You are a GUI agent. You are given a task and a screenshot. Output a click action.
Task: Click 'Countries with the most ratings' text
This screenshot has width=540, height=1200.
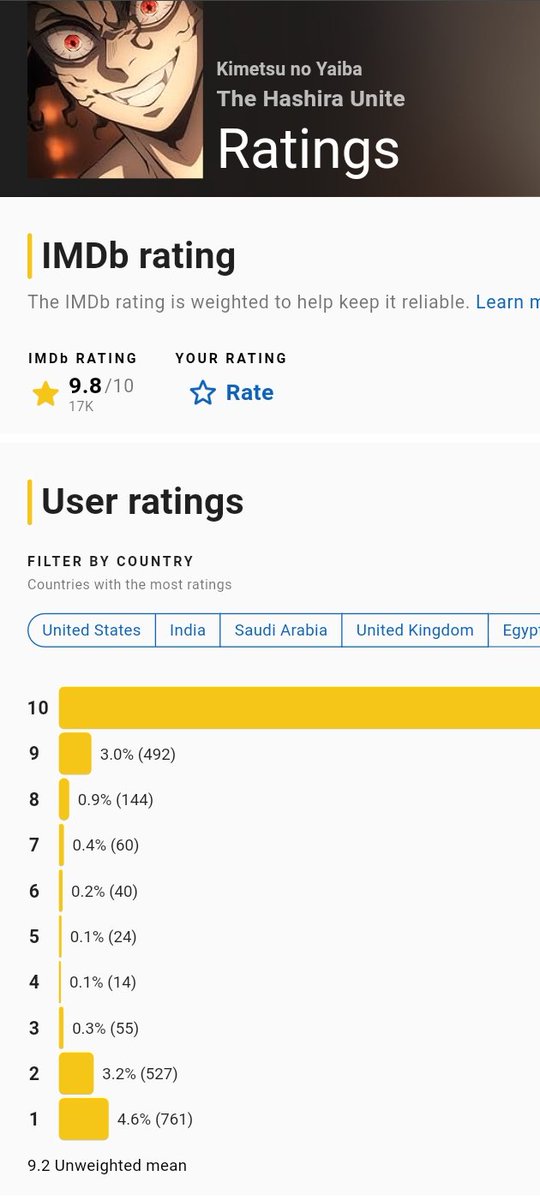pyautogui.click(x=129, y=584)
